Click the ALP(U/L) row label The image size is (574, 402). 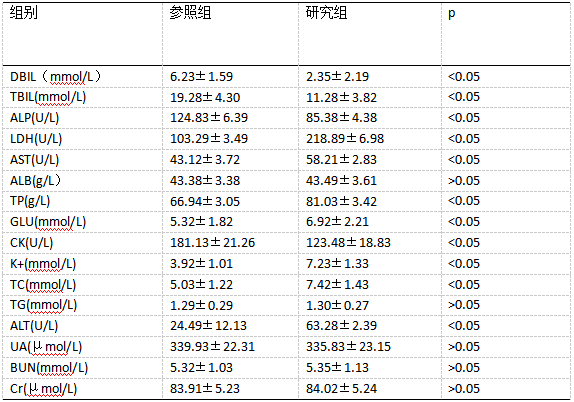pos(34,118)
